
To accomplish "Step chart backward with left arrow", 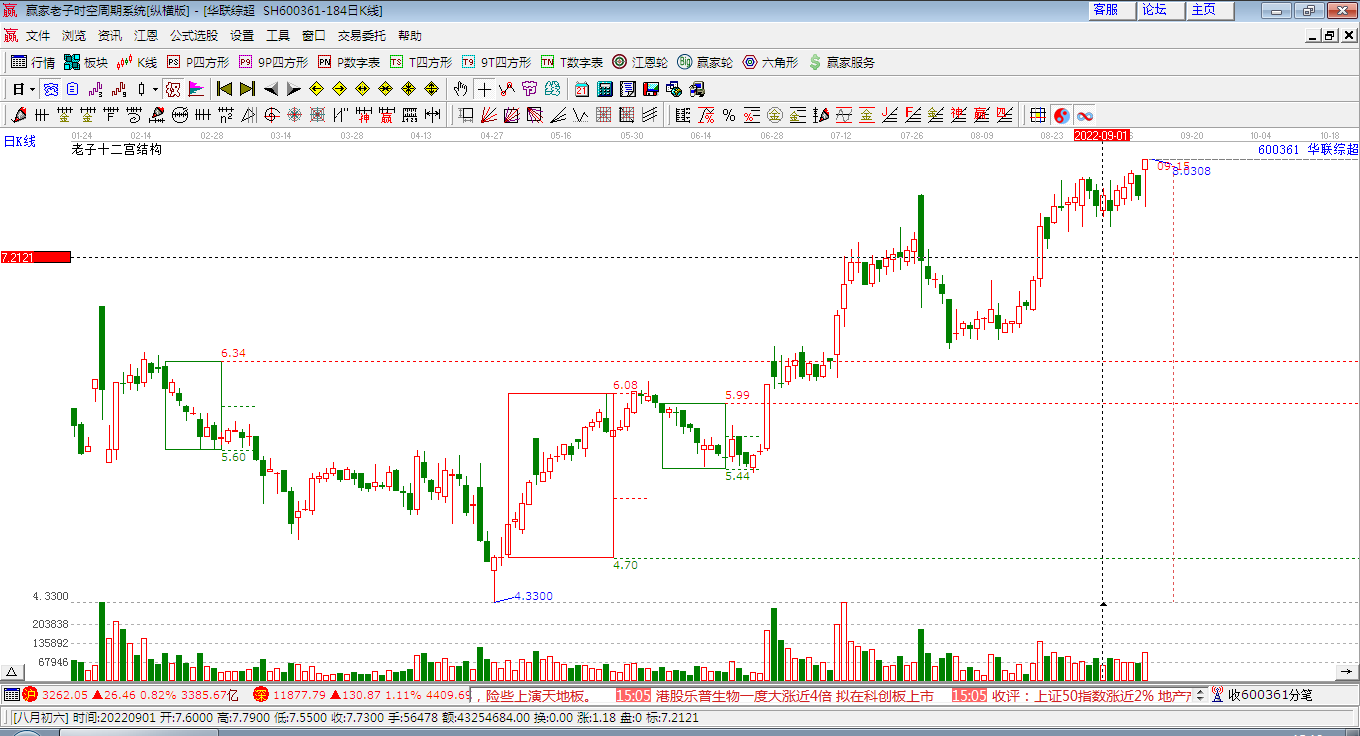I will click(271, 89).
